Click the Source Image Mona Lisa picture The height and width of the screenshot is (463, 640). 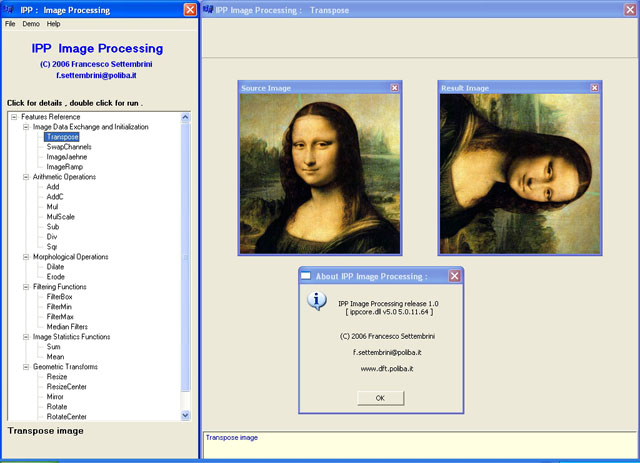(x=320, y=174)
